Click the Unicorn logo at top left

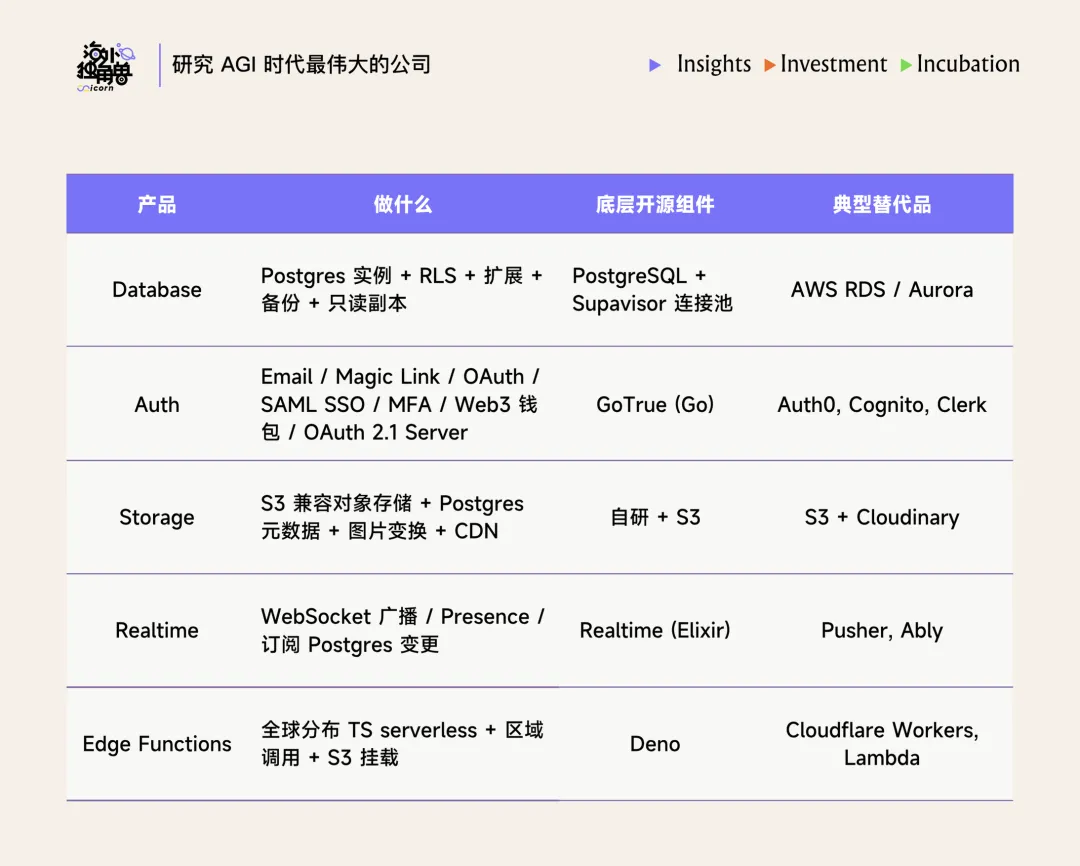click(106, 66)
